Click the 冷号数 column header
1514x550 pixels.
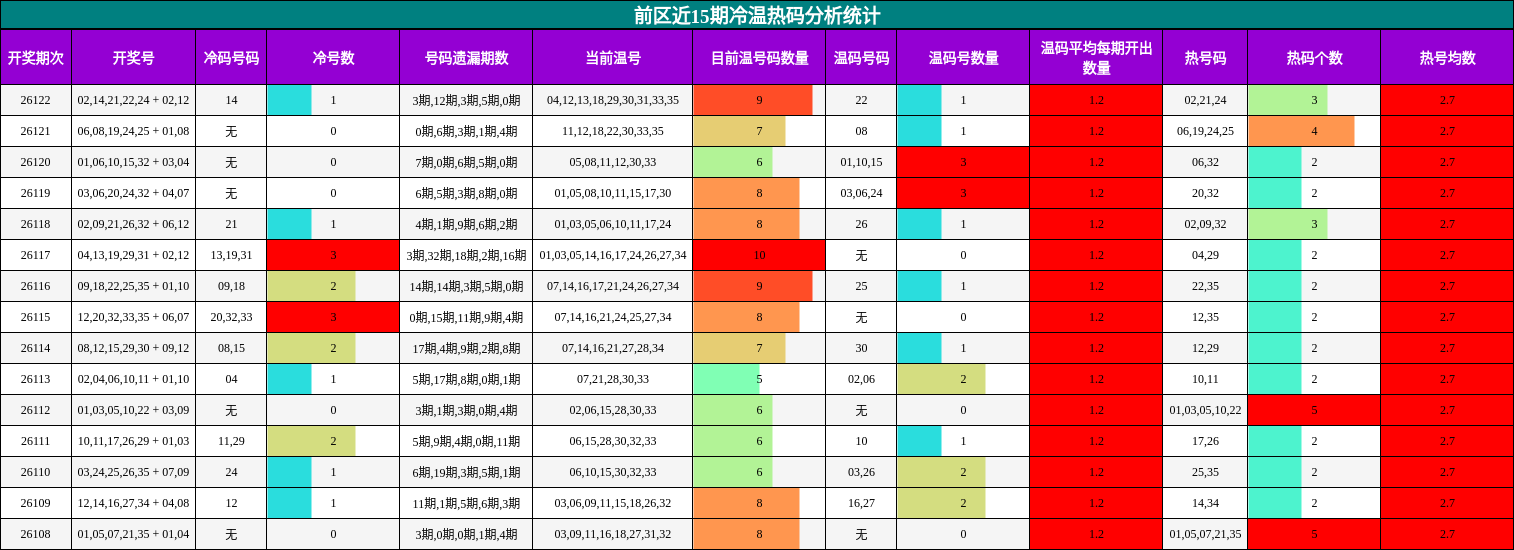point(333,58)
